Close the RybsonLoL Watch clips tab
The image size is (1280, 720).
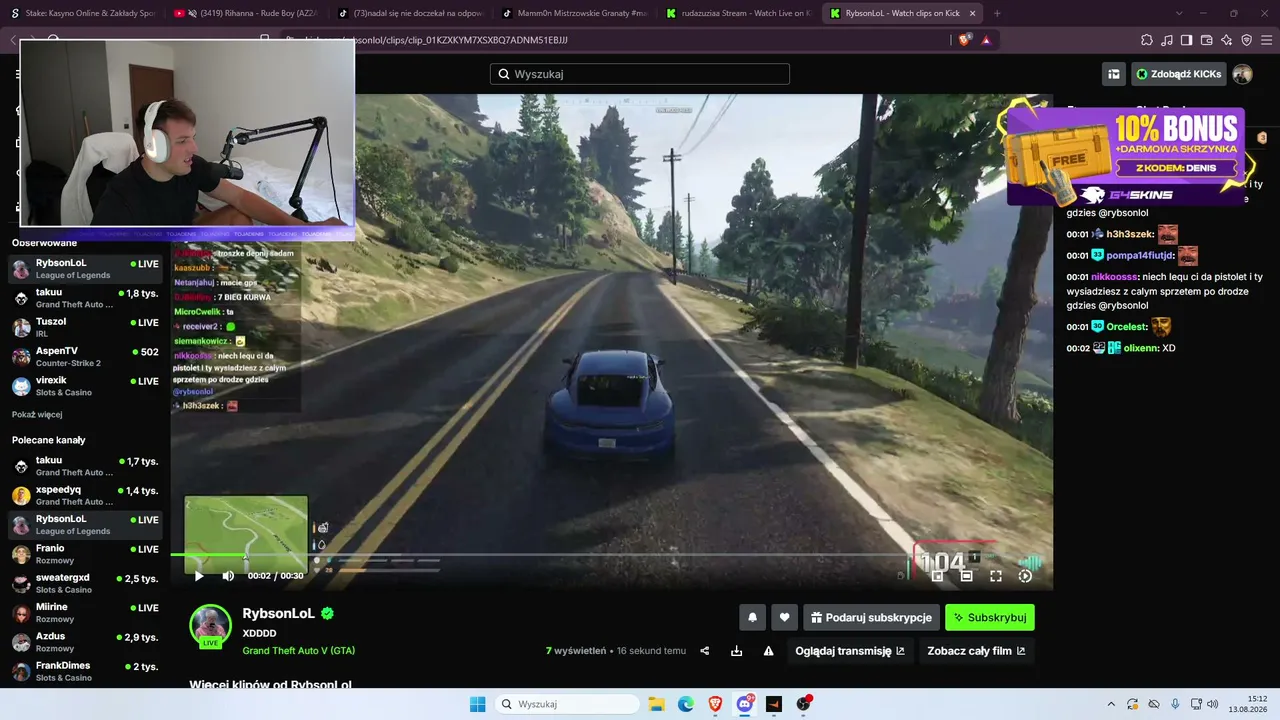[972, 13]
